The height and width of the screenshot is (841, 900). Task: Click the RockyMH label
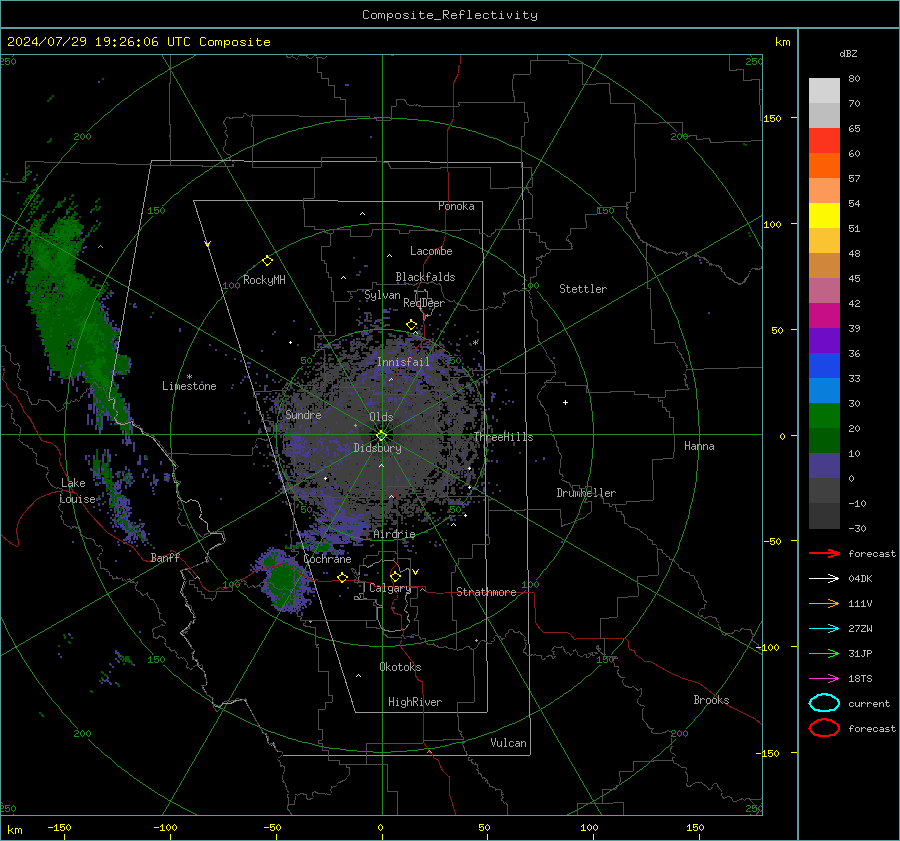pyautogui.click(x=264, y=280)
